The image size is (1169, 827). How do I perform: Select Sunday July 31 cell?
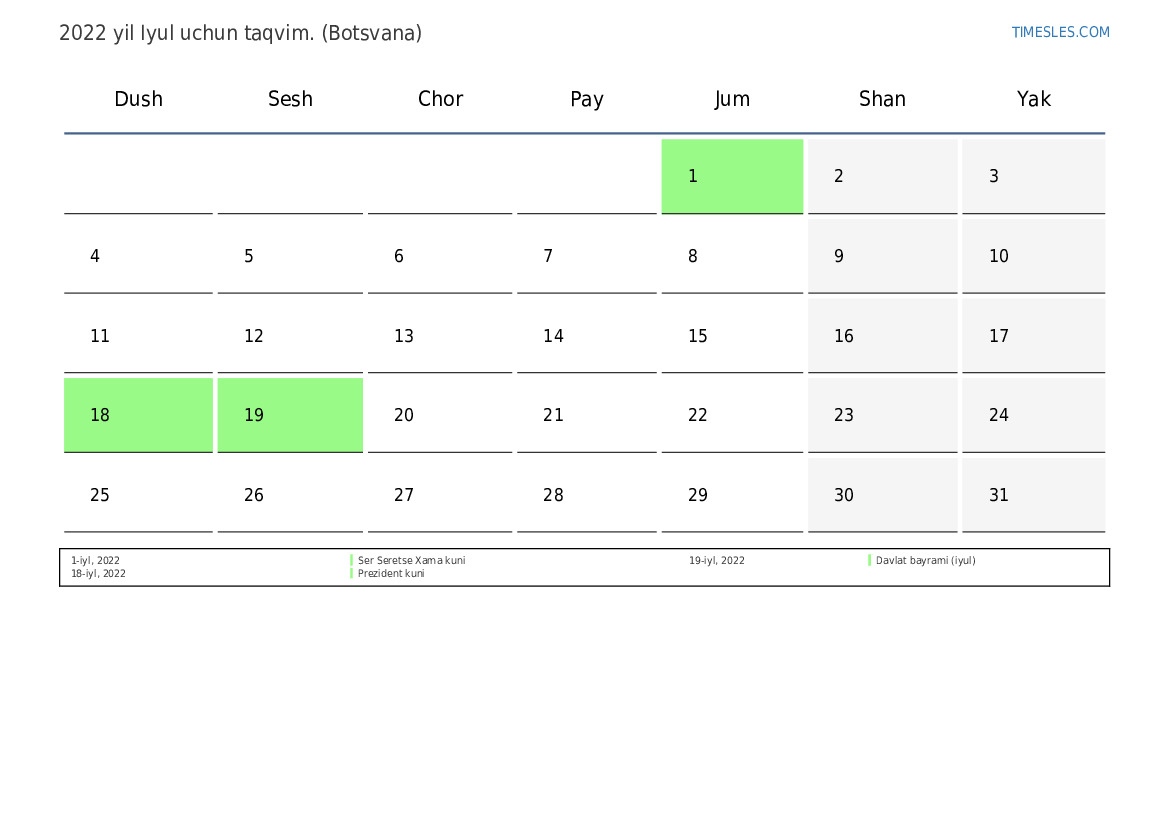pyautogui.click(x=1033, y=495)
